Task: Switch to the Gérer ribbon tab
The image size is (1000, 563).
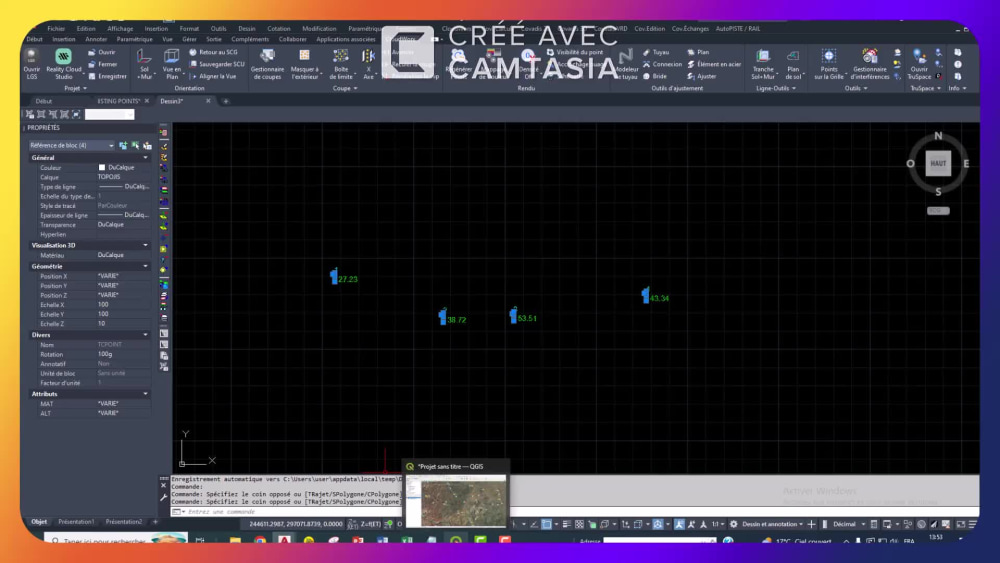Action: click(x=189, y=40)
